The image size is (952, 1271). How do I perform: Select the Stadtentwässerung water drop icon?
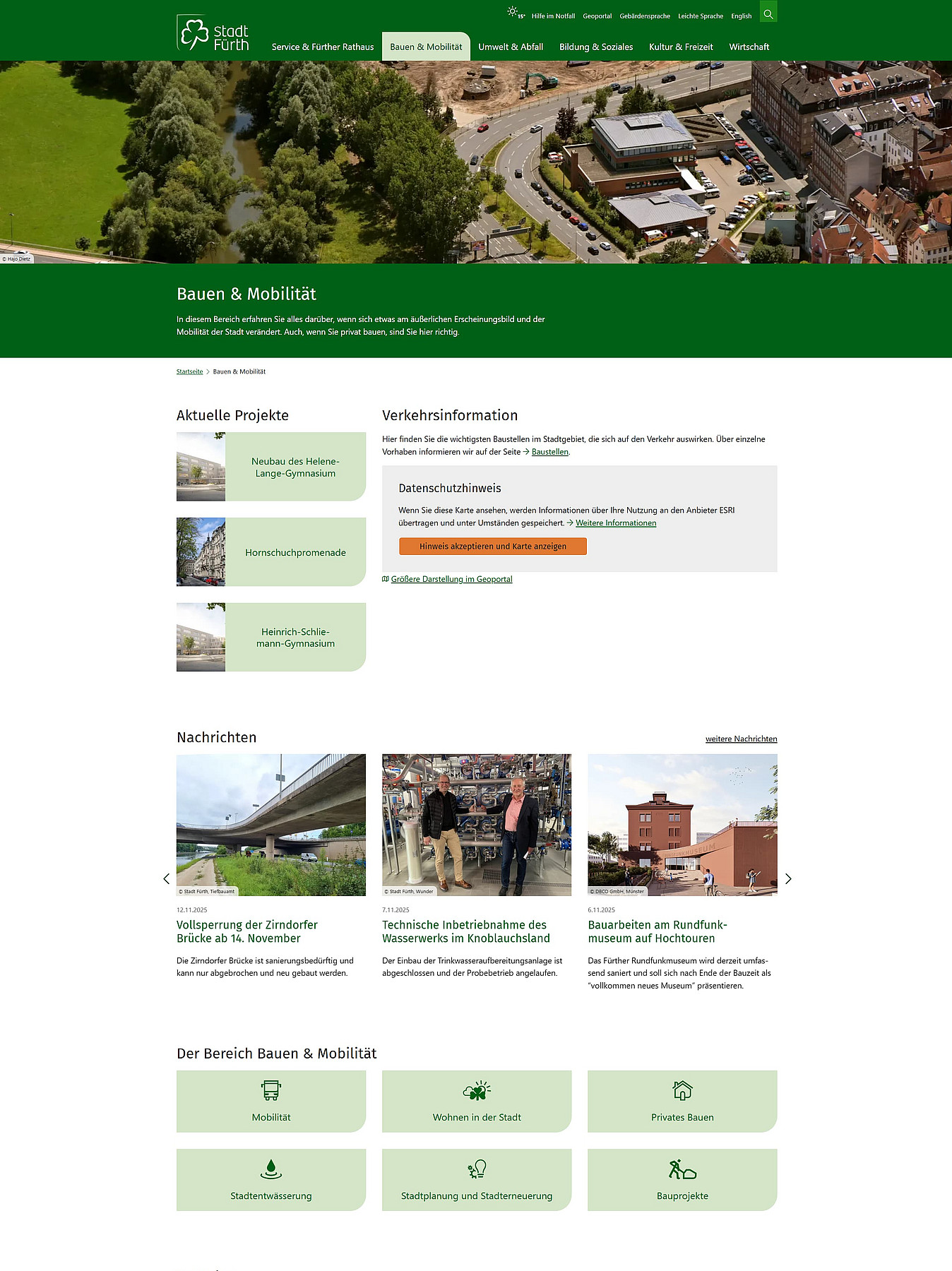pyautogui.click(x=271, y=1169)
